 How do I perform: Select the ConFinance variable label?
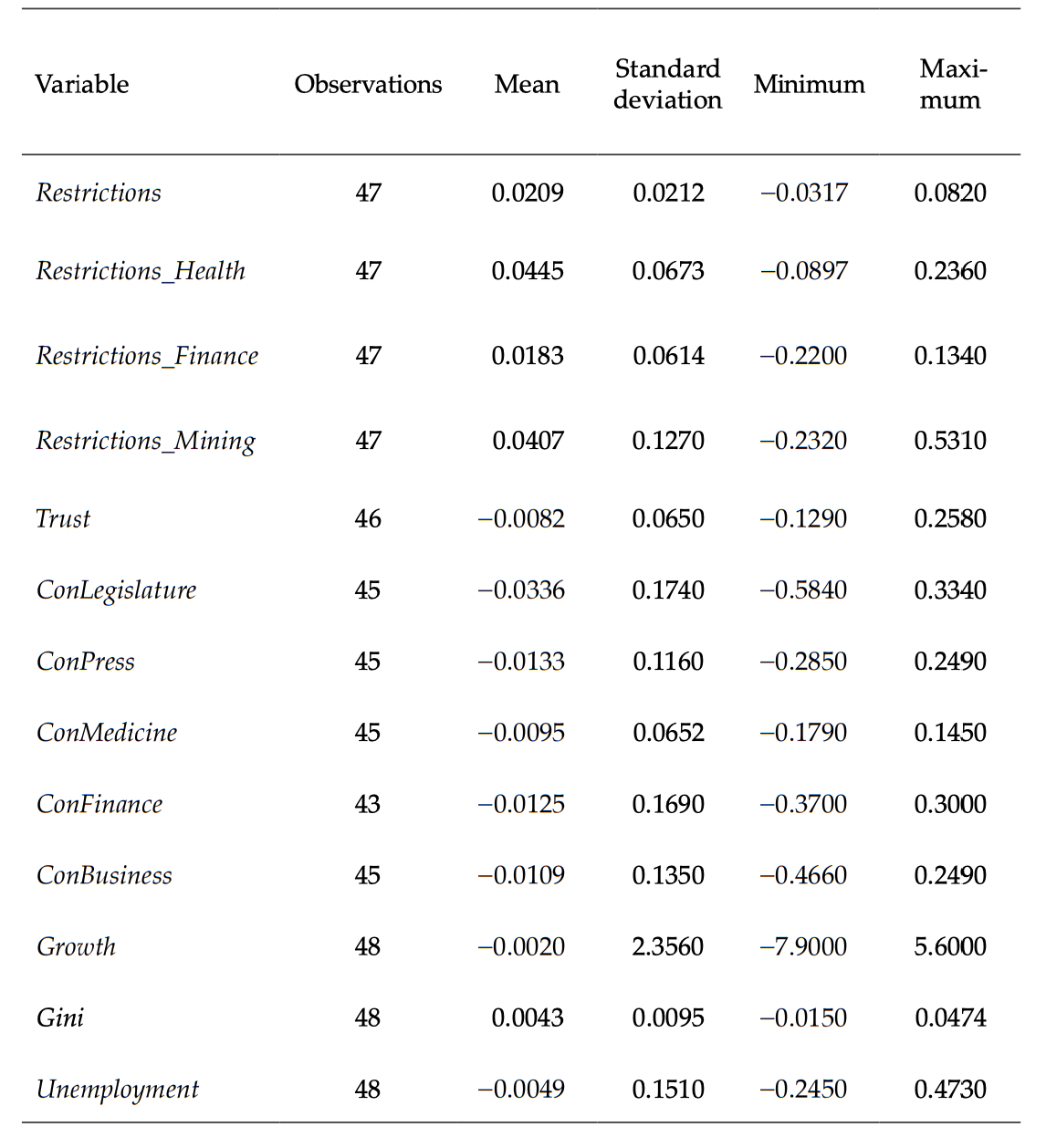tap(99, 804)
